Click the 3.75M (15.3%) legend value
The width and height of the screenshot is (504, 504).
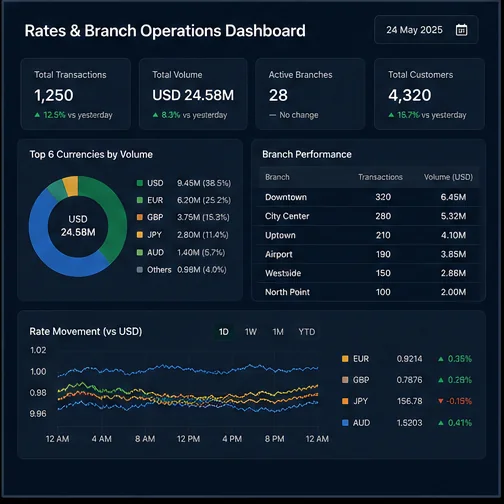click(x=203, y=217)
